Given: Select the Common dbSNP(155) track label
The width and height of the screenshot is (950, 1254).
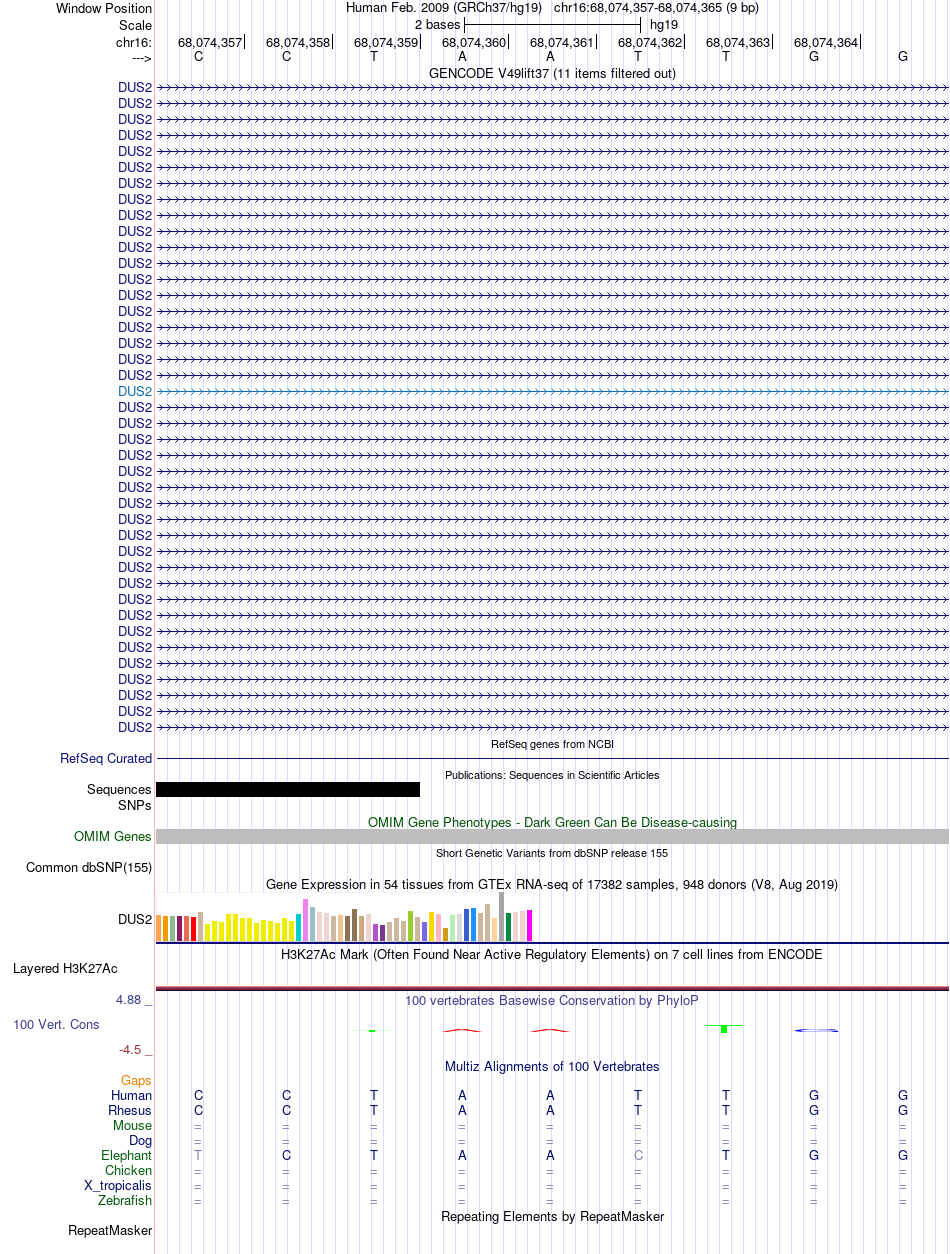Looking at the screenshot, I should click(x=89, y=867).
